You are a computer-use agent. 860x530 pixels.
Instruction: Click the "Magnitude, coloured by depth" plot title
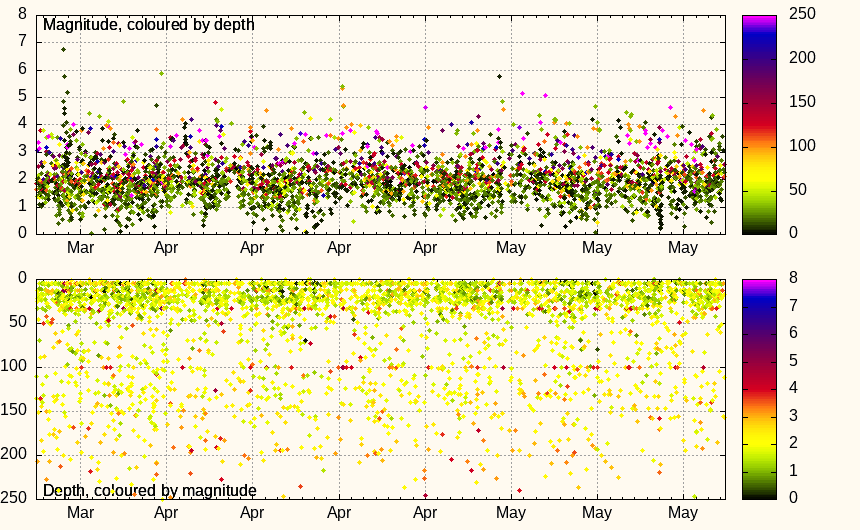pyautogui.click(x=149, y=25)
